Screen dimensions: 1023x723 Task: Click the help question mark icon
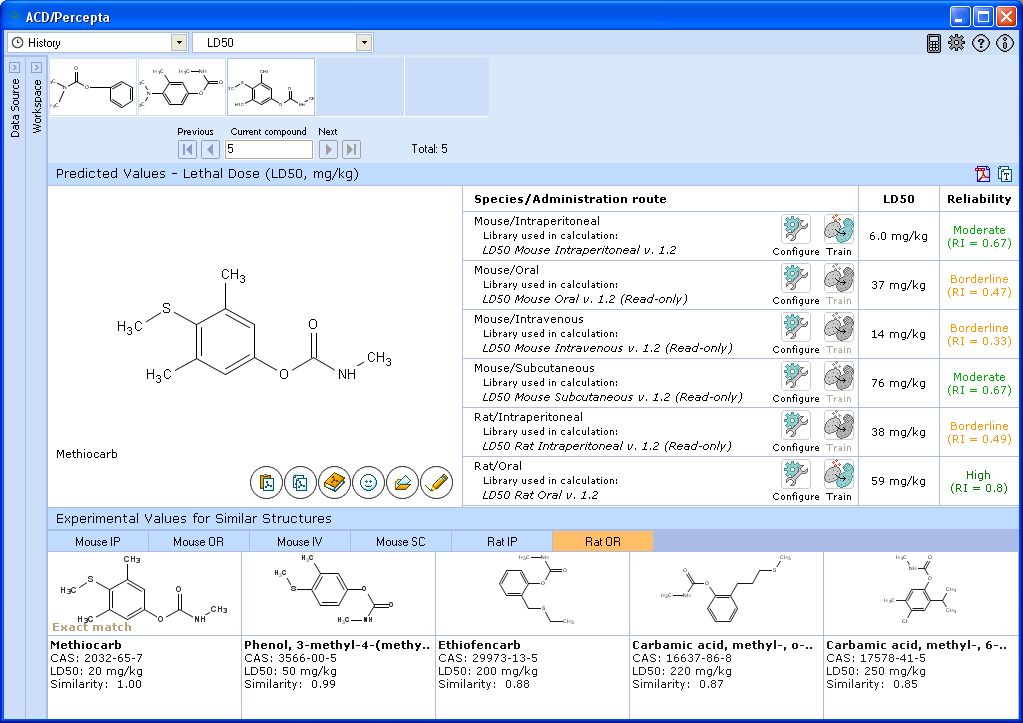point(981,43)
